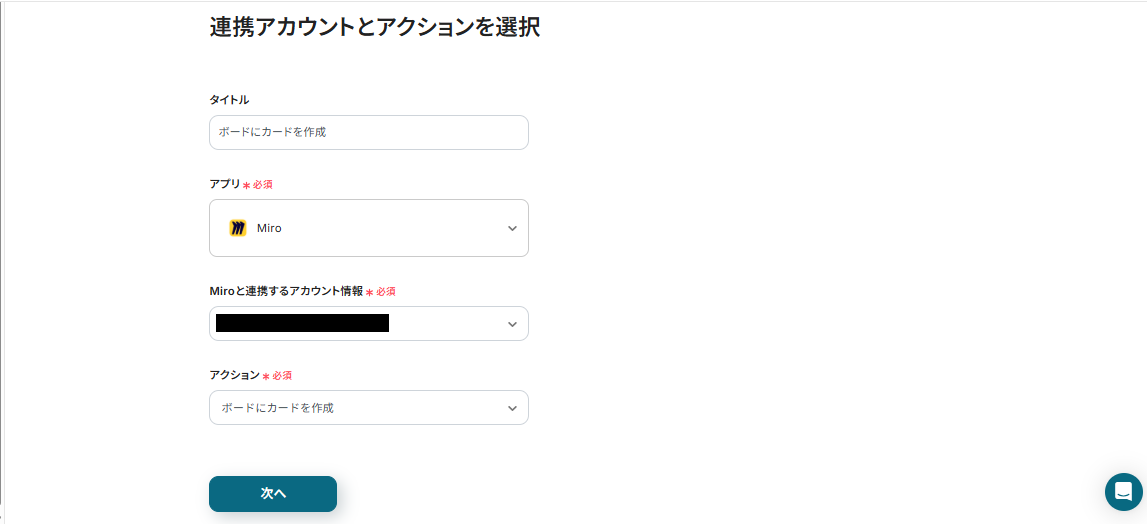Expand the Miro account dropdown chevron

coord(512,324)
